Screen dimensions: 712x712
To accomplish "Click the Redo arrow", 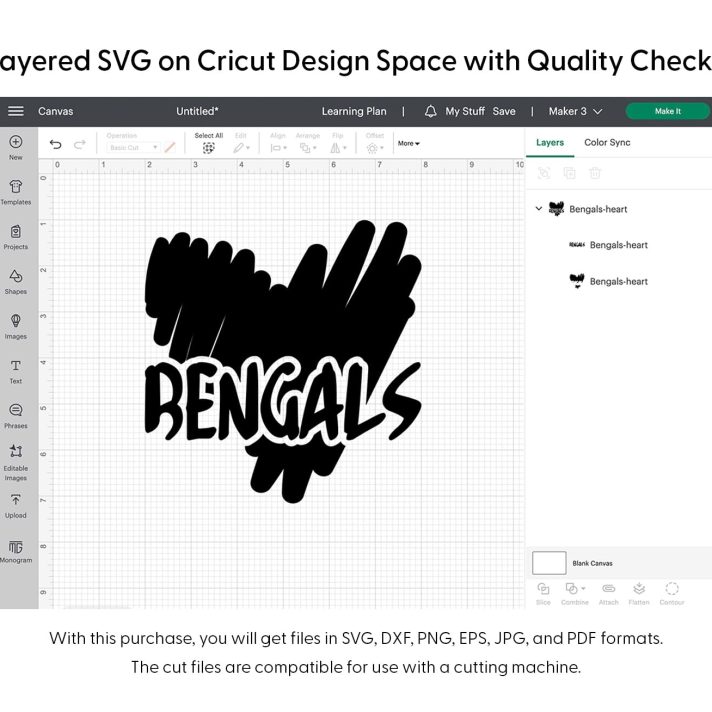I will pyautogui.click(x=80, y=144).
